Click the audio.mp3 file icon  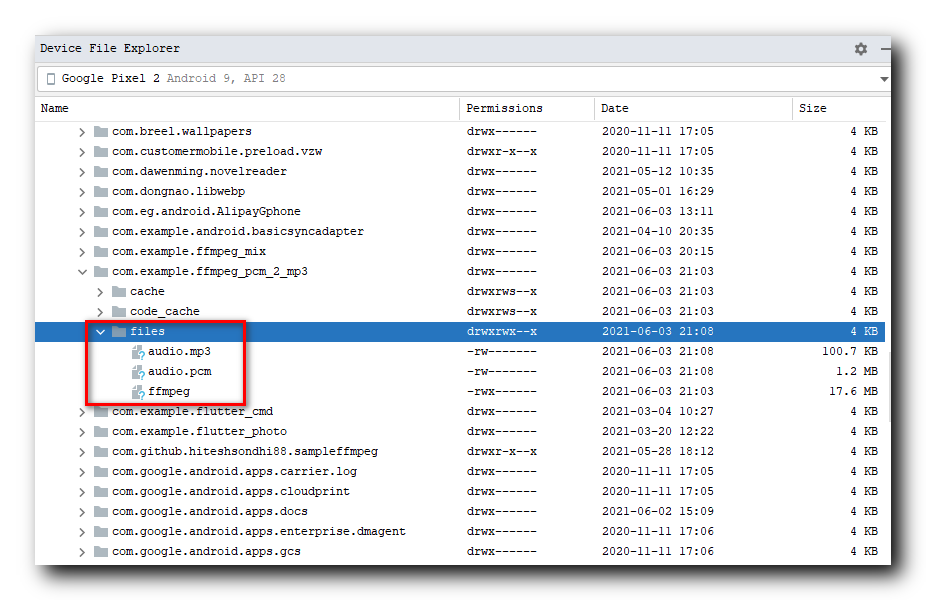138,353
